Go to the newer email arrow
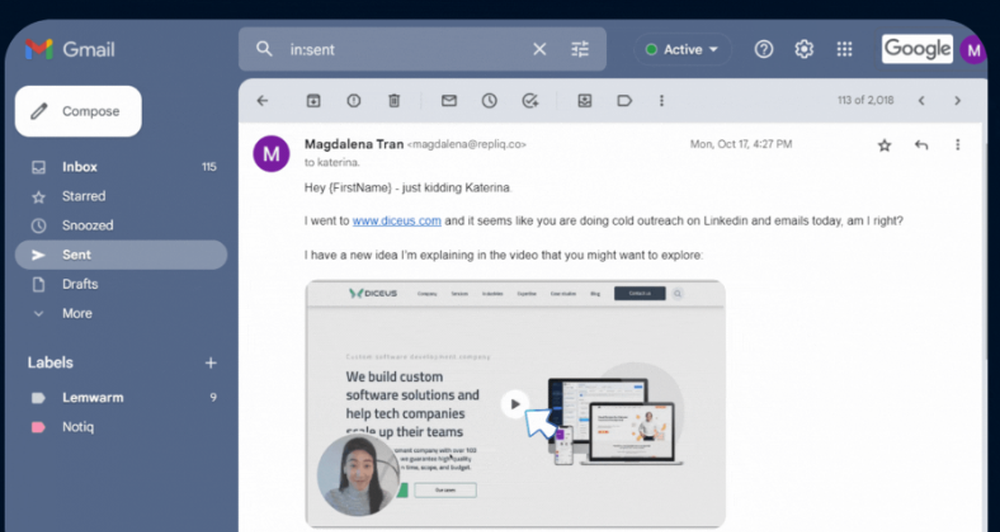This screenshot has width=1000, height=532. (922, 101)
